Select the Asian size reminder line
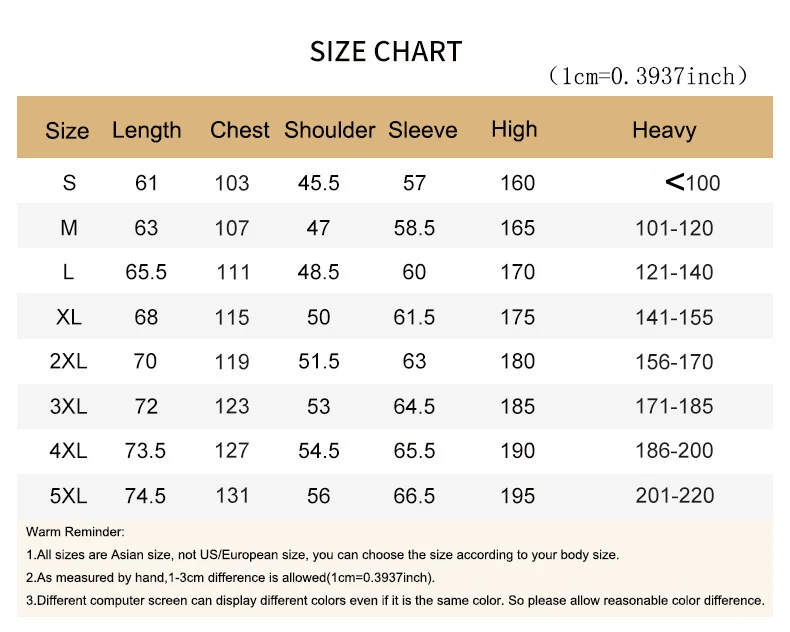The height and width of the screenshot is (632, 790). coord(322,554)
